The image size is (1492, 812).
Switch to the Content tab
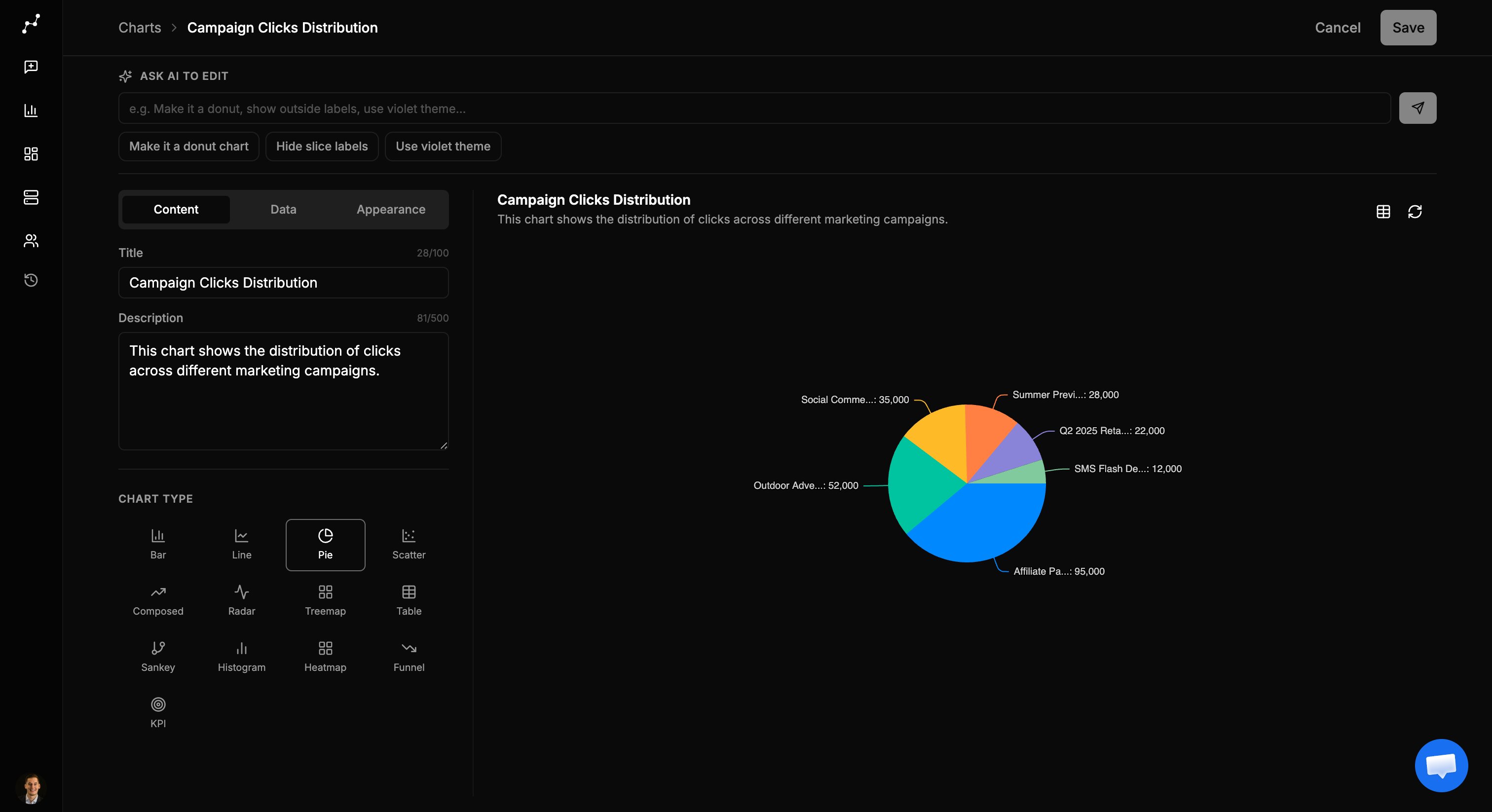176,209
